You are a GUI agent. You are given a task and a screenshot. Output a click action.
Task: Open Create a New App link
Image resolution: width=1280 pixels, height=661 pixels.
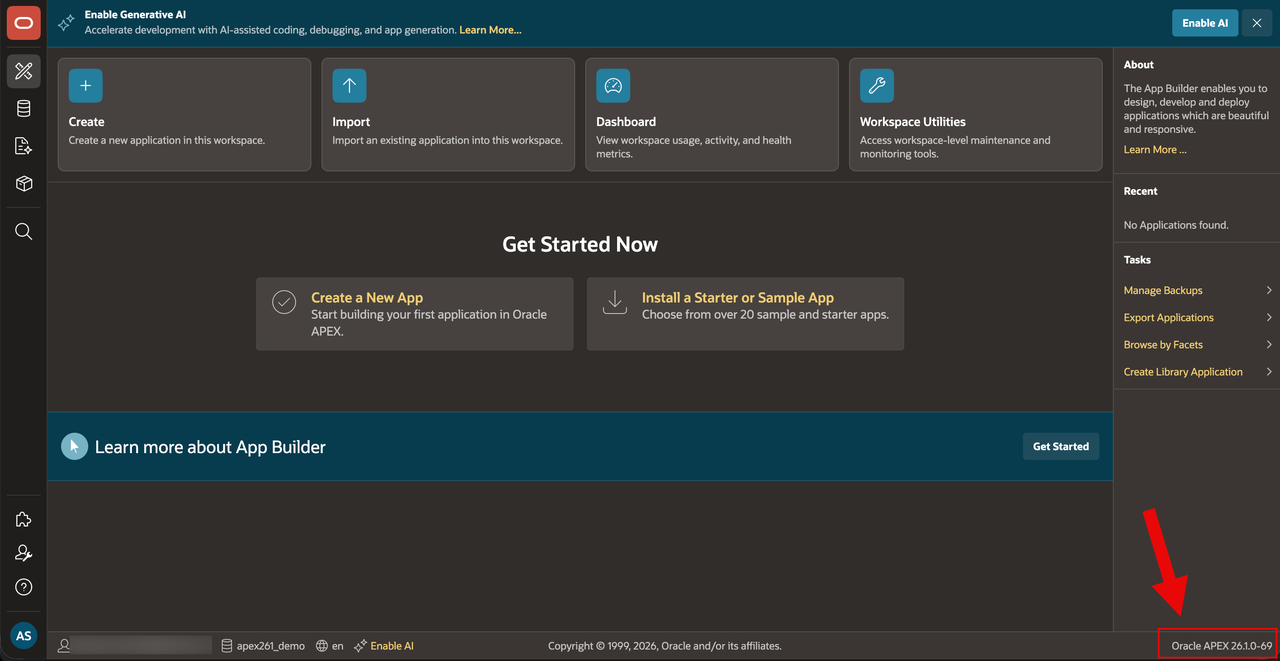(x=367, y=297)
